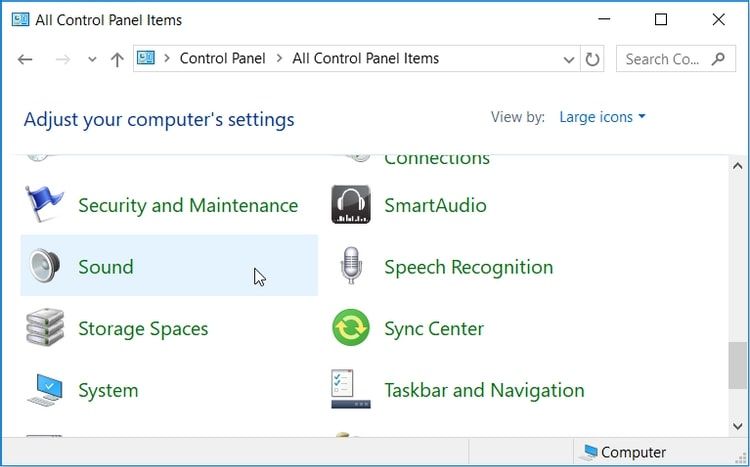Open the Storage Spaces drives icon
This screenshot has height=467, width=750.
(x=44, y=329)
